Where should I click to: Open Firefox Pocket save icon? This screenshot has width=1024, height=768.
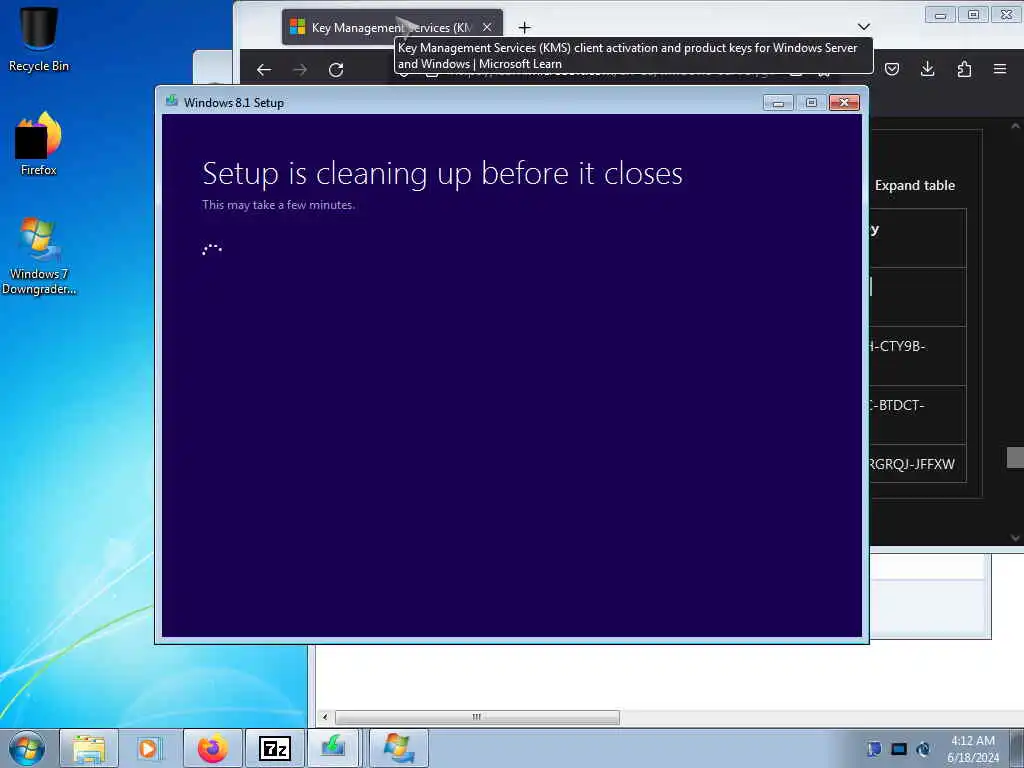(892, 69)
